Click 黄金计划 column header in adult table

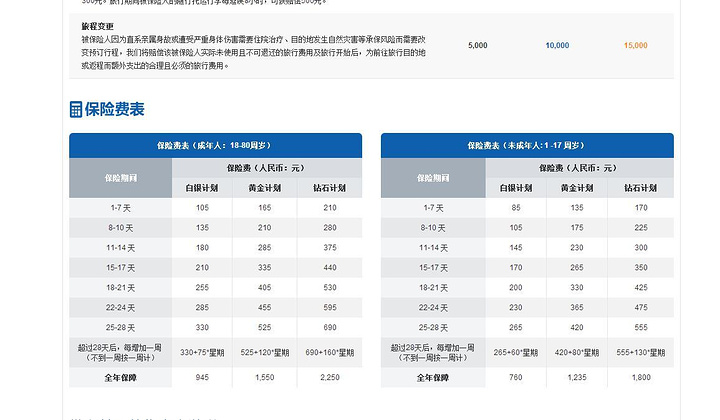[265, 187]
